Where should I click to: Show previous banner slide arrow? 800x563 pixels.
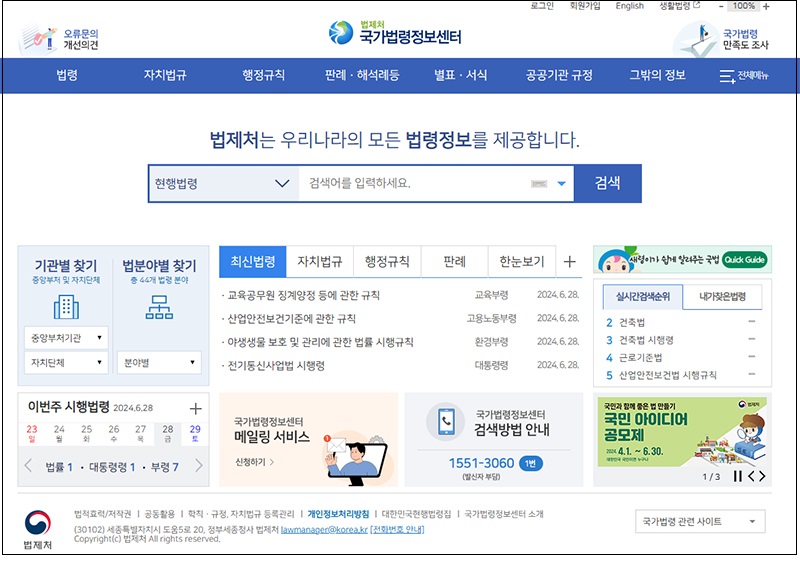pos(751,476)
